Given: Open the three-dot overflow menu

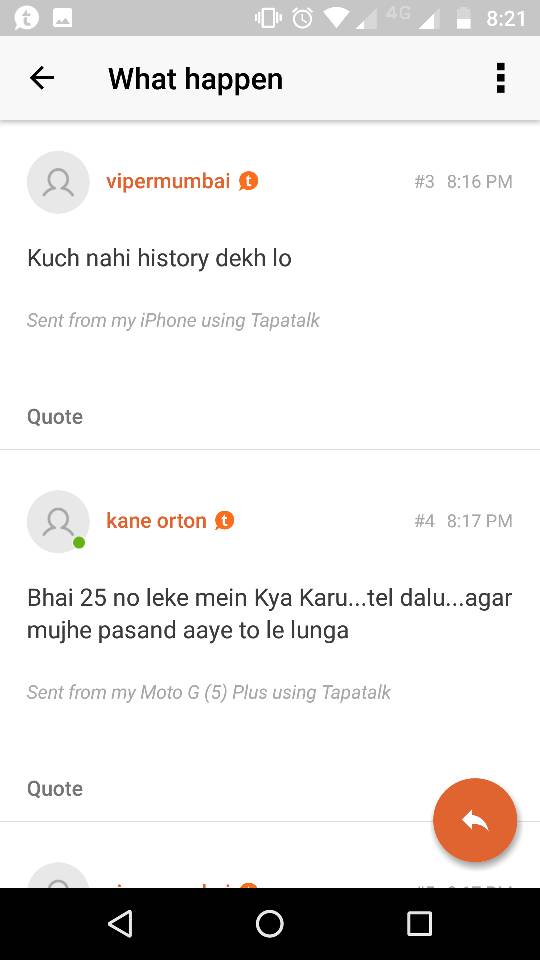Looking at the screenshot, I should click(501, 78).
